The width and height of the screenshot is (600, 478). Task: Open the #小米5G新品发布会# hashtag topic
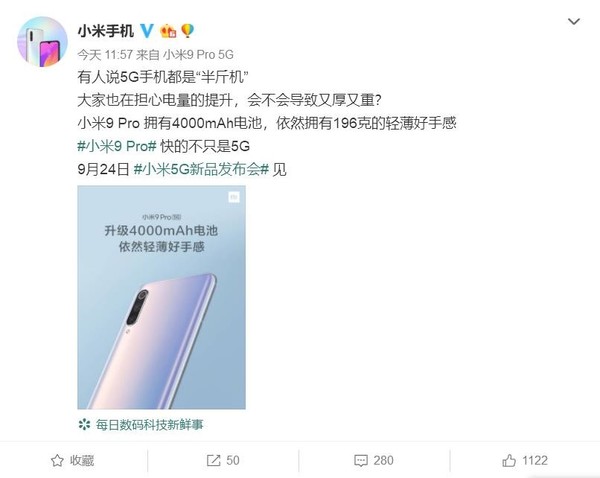click(x=201, y=170)
